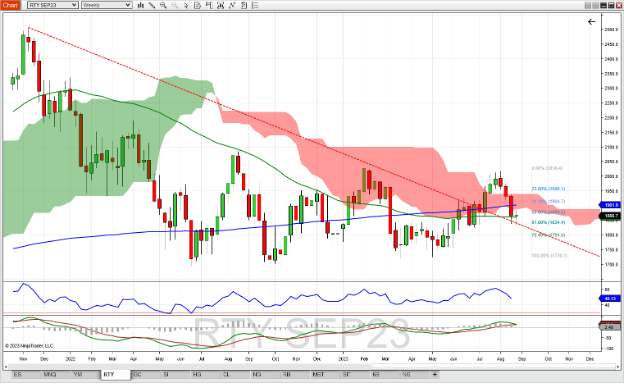Click the grey MACD value marker 2.40
The height and width of the screenshot is (384, 624).
coord(610,327)
